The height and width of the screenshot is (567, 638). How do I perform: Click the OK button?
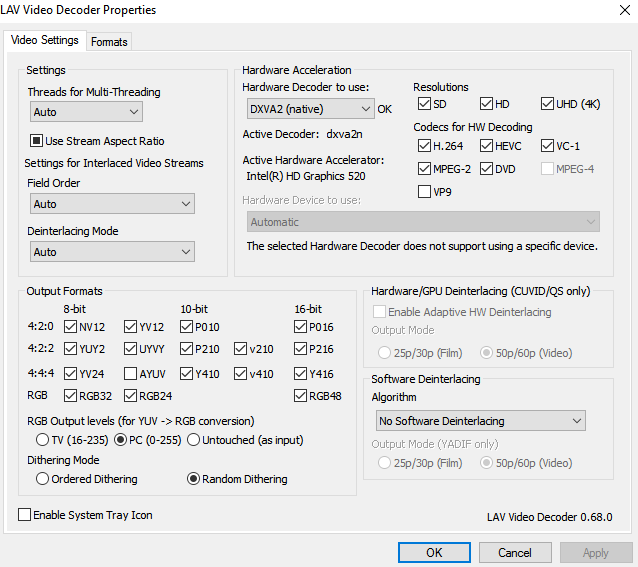433,553
